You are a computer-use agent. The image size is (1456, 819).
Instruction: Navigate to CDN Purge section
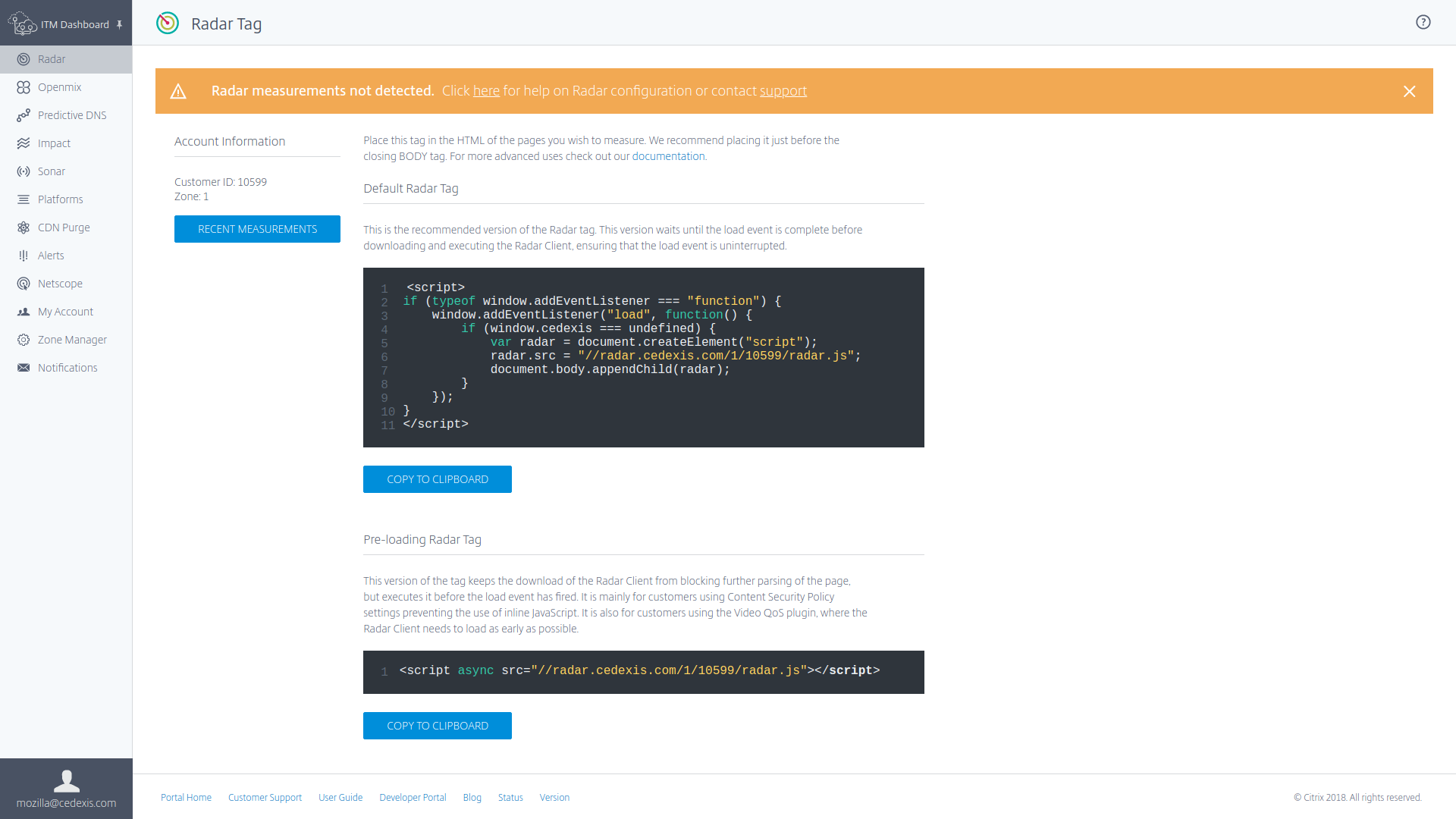coord(65,227)
